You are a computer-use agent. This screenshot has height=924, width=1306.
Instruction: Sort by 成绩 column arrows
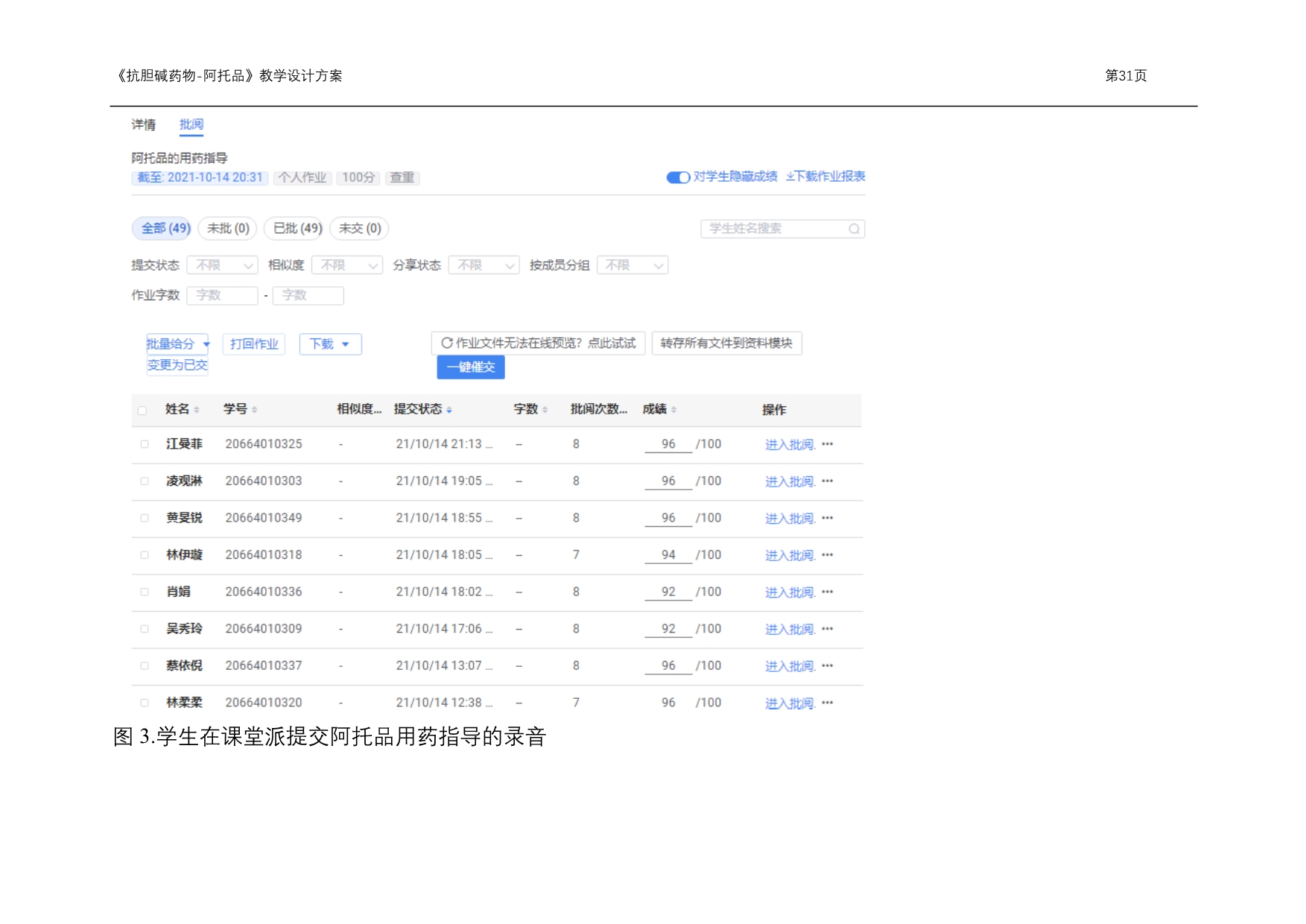(673, 410)
